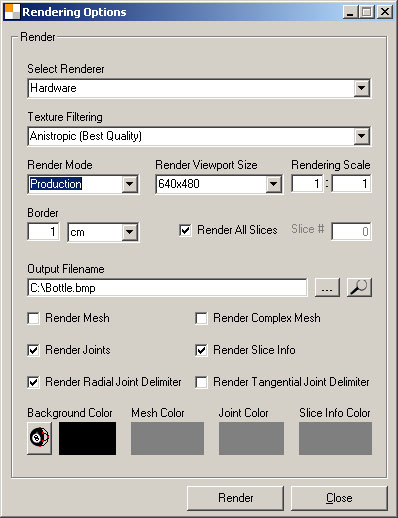Click the disabled Slice # input field

point(351,232)
